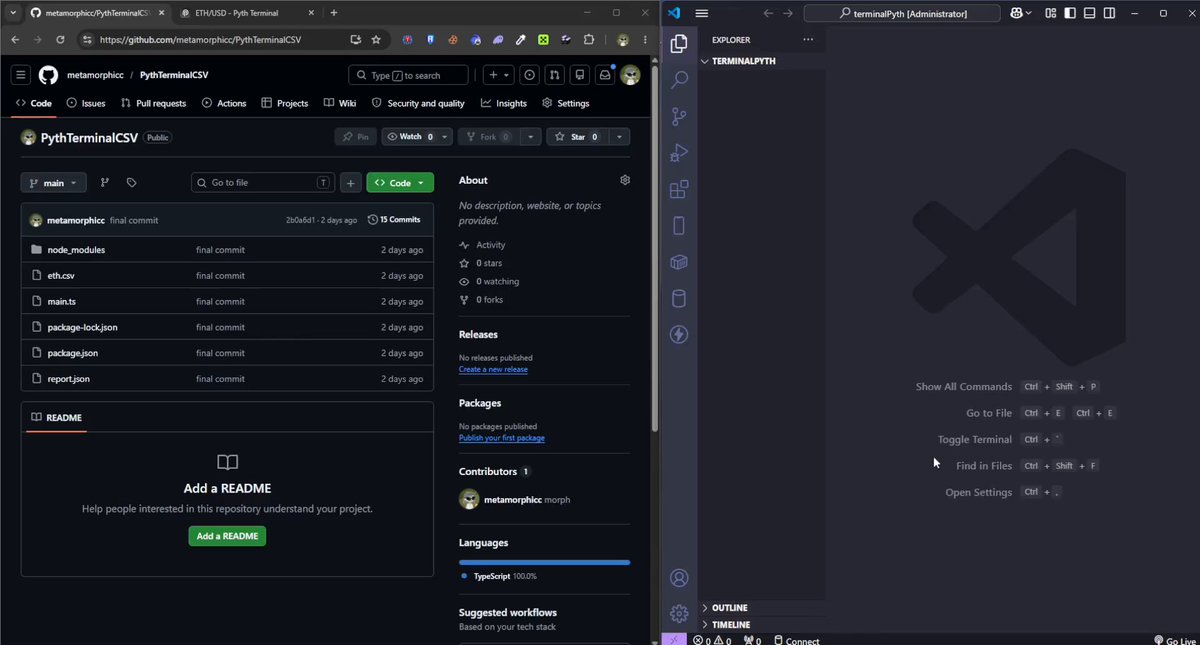Open Run and Debug view in VS Code
This screenshot has height=645, width=1200.
click(x=679, y=153)
